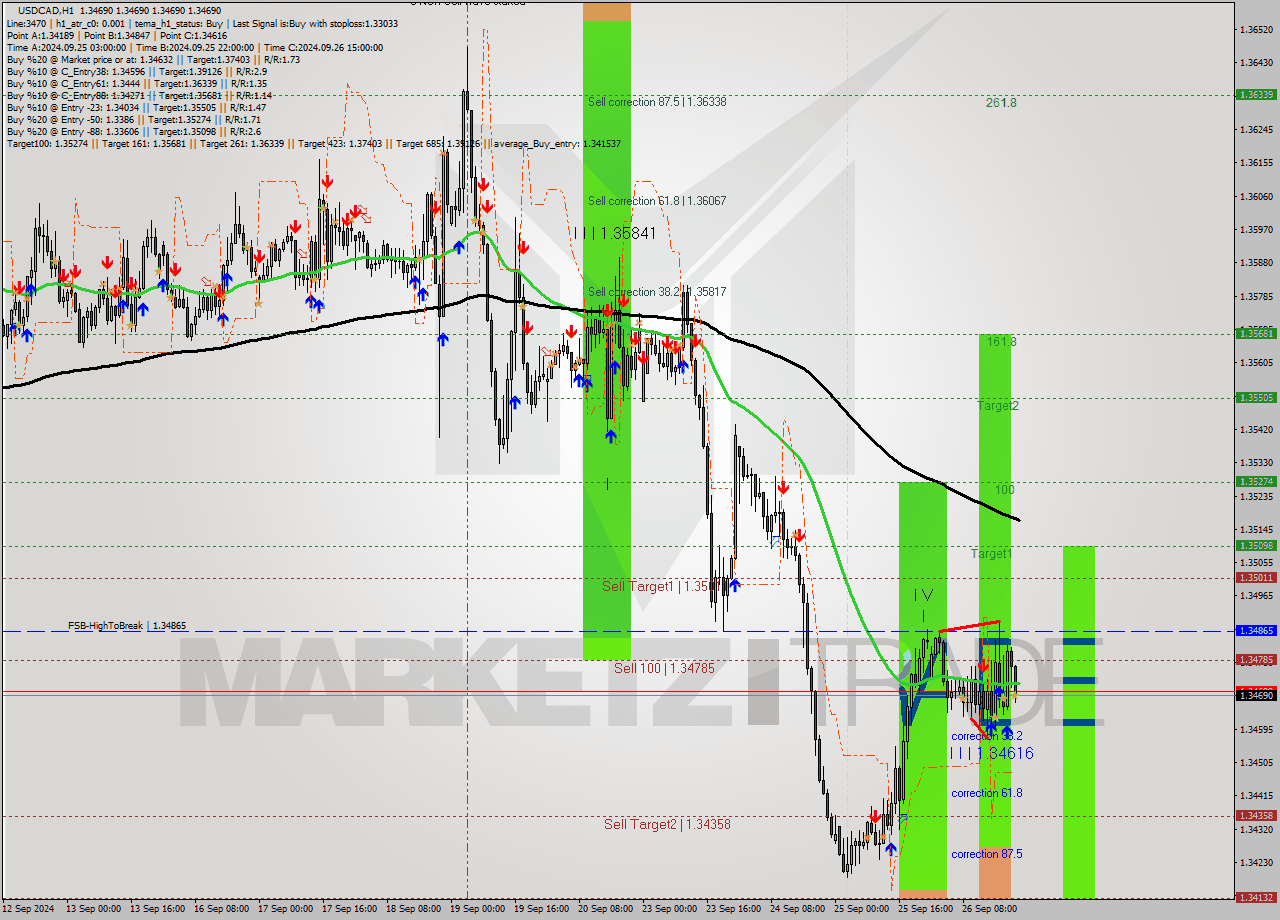Click the '26 Sep 08:00' time axis label
1280x920 pixels.
click(989, 909)
